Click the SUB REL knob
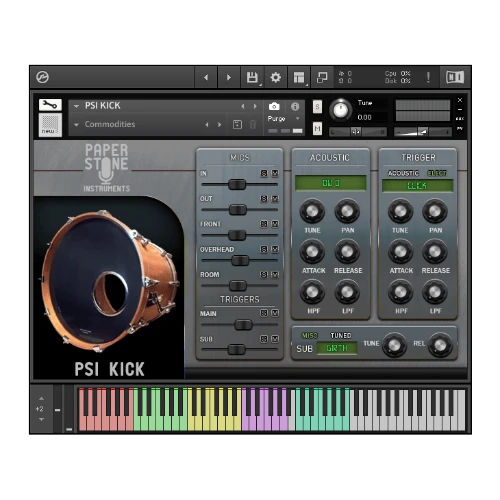The height and width of the screenshot is (500, 500). (x=440, y=345)
